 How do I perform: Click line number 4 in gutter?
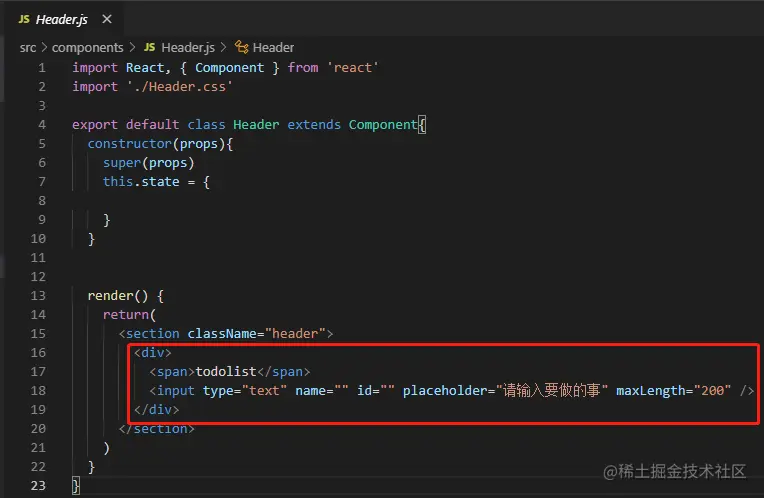point(42,125)
